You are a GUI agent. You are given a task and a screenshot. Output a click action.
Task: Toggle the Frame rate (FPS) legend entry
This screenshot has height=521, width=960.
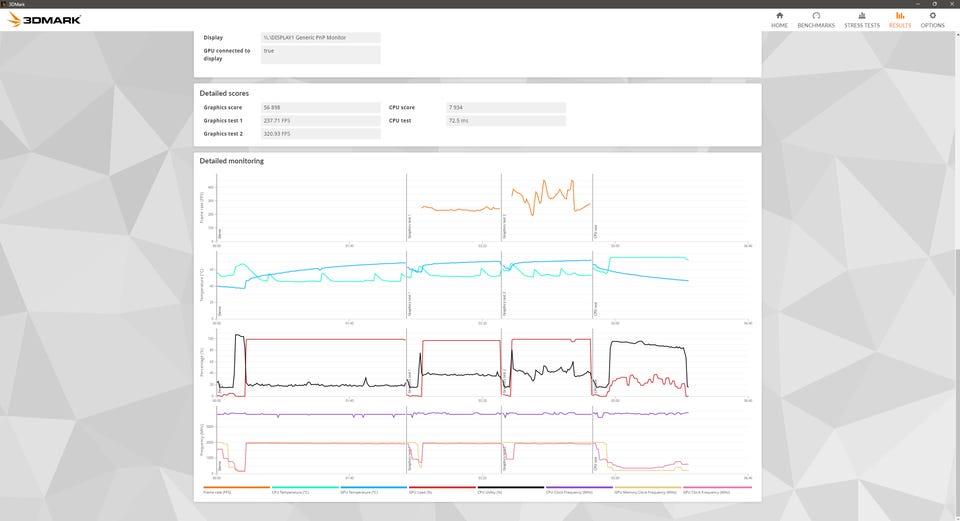point(236,490)
